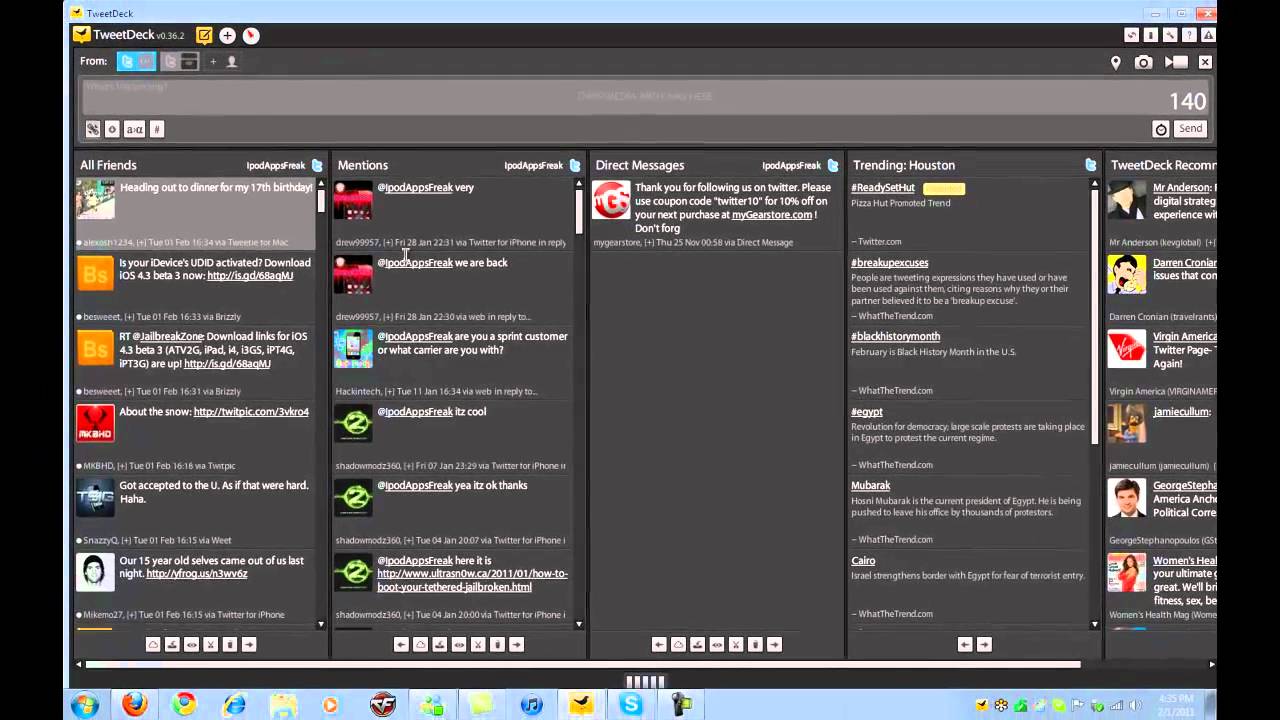The height and width of the screenshot is (720, 1280).
Task: Click the #egypt trending topic
Action: coord(867,412)
